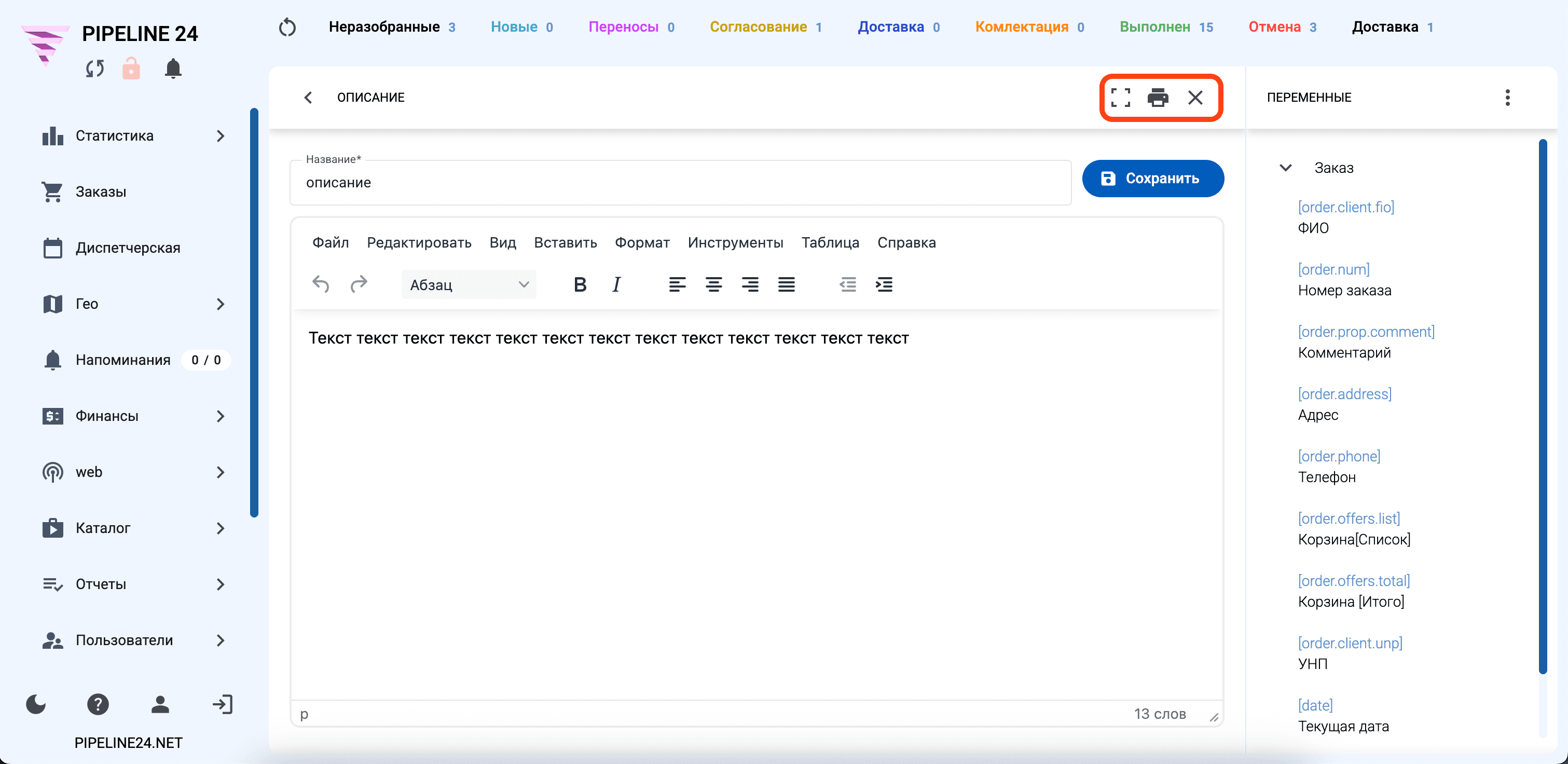Redo the edit in editor toolbar
This screenshot has width=1568, height=764.
(359, 284)
